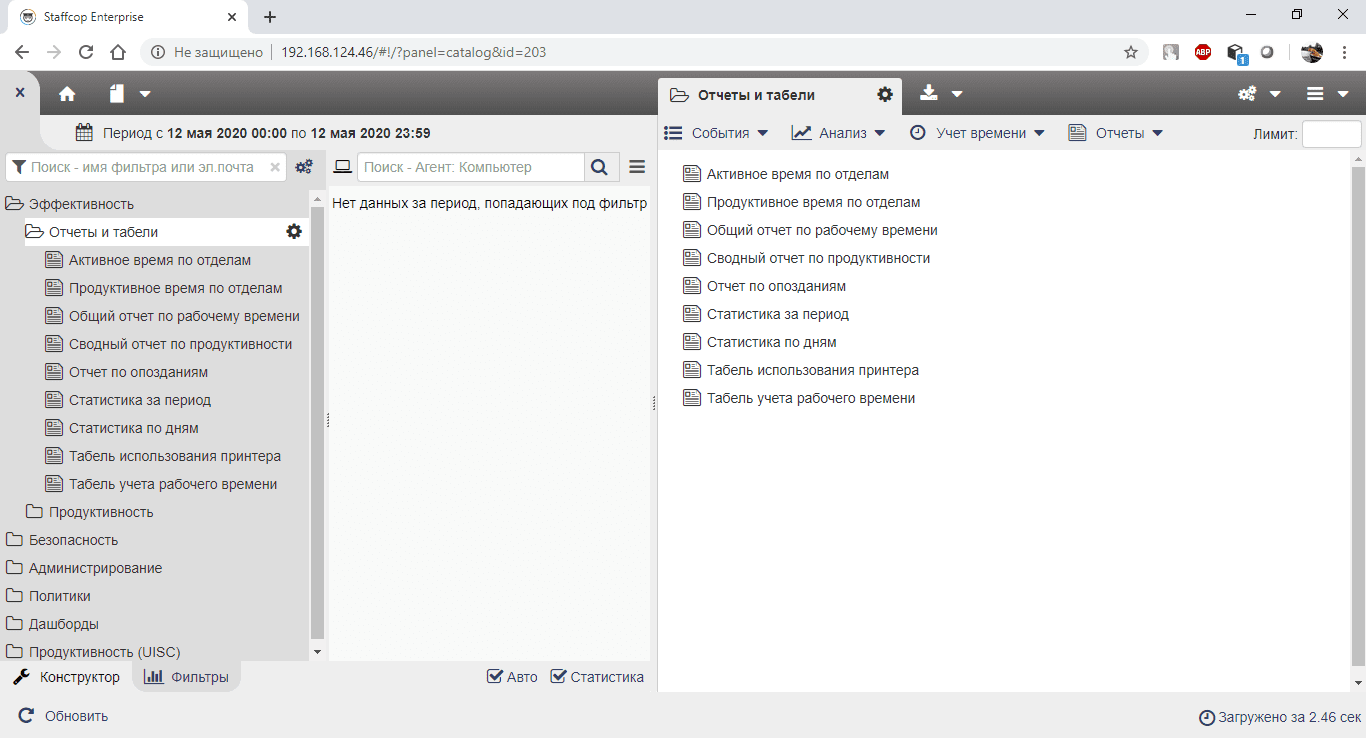Image resolution: width=1366 pixels, height=738 pixels.
Task: Switch to the Конструктор tab
Action: pyautogui.click(x=66, y=677)
